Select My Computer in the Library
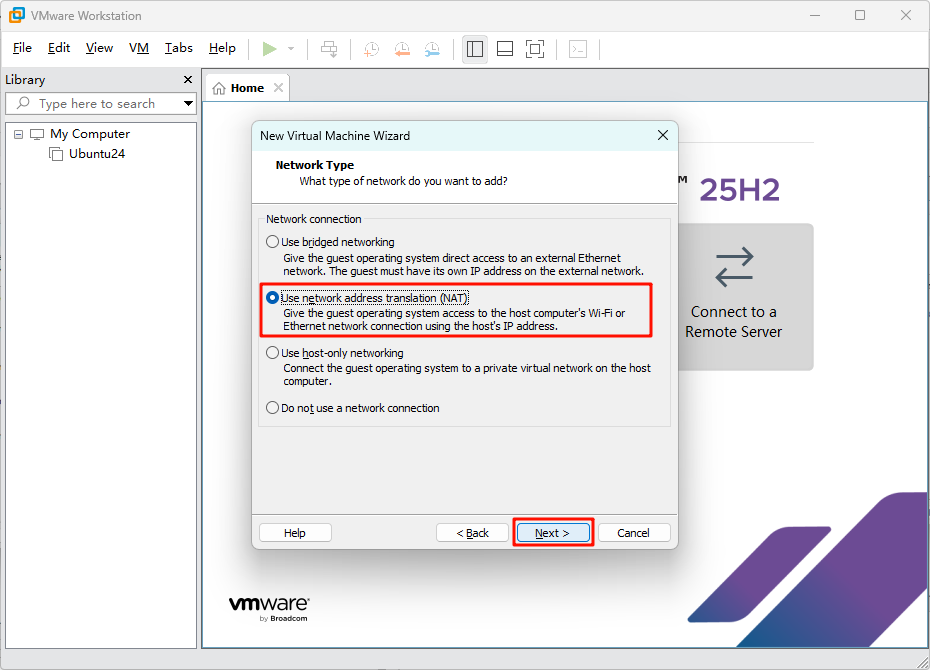 [90, 134]
